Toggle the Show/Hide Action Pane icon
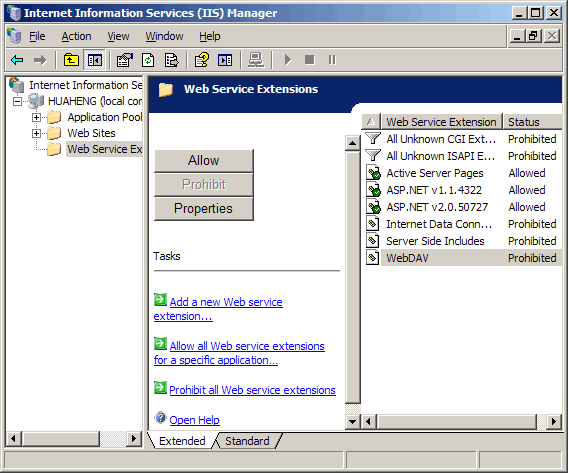Screen dimensions: 568x473 click(x=225, y=60)
